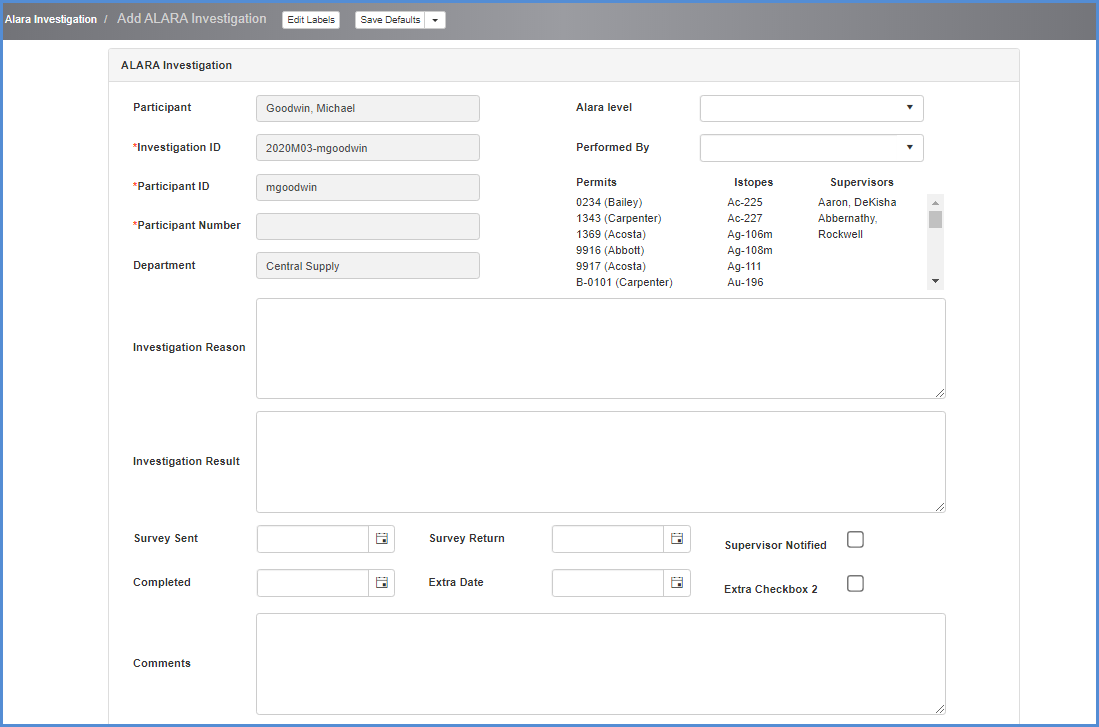Open the Save Defaults dropdown arrow
1099x727 pixels.
[x=435, y=20]
